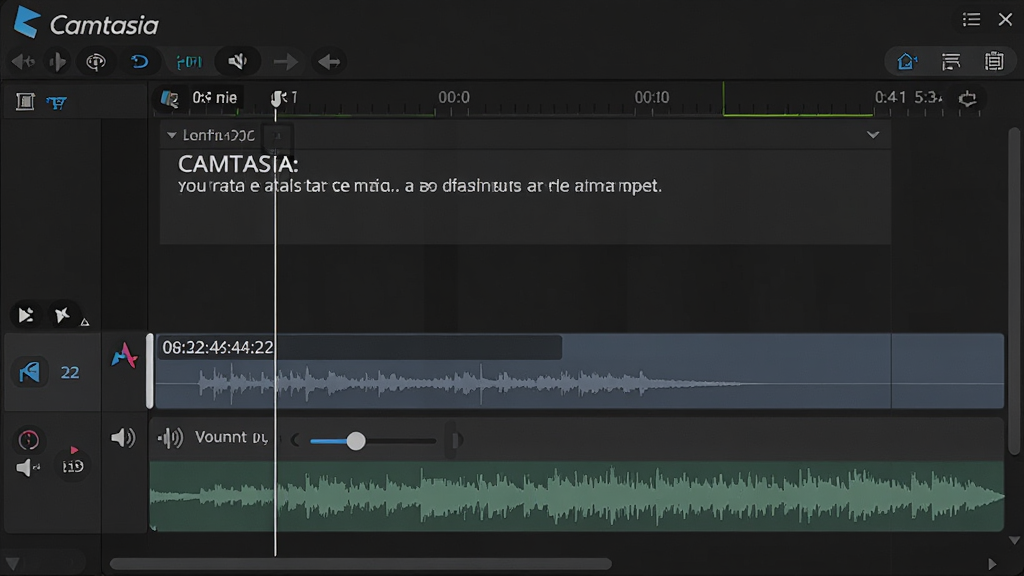Click the track number 22
1024x576 pixels.
click(x=70, y=372)
